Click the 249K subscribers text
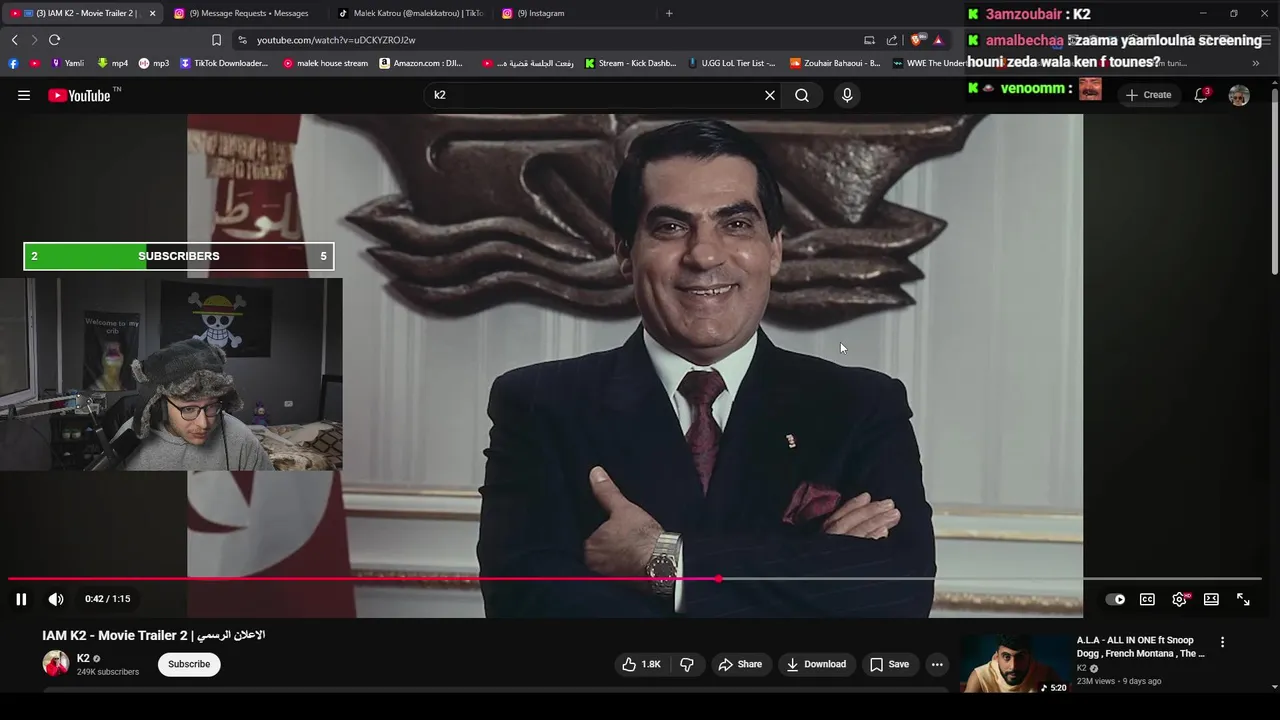Viewport: 1280px width, 720px height. coord(108,672)
